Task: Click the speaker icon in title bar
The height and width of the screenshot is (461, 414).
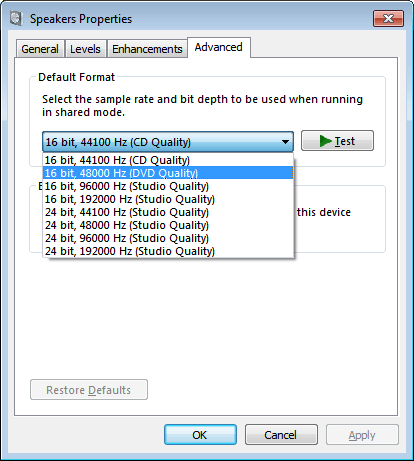Action: (x=16, y=18)
